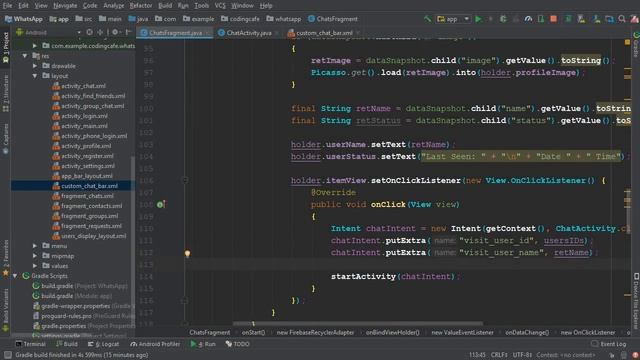Expand the com.example.codingcafe package node

click(x=35, y=46)
